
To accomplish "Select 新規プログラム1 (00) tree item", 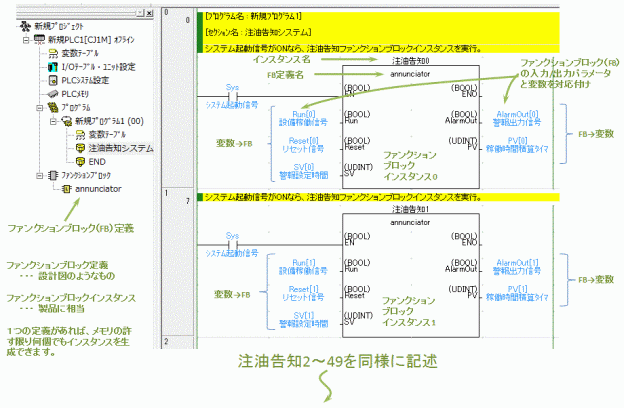I will pos(109,121).
